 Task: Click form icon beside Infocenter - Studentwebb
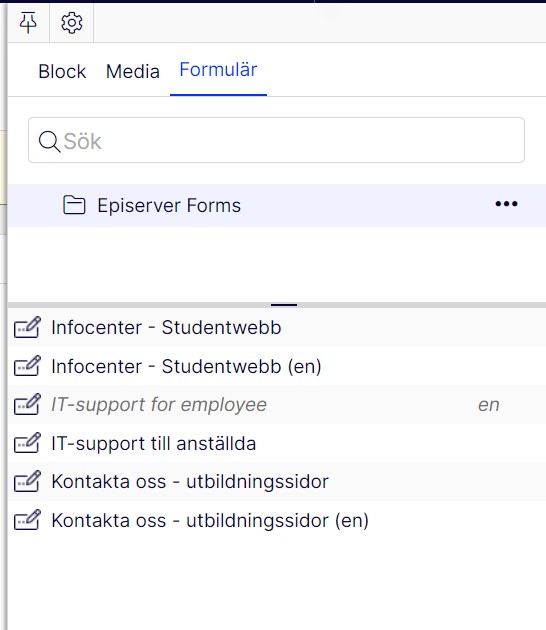tap(27, 327)
